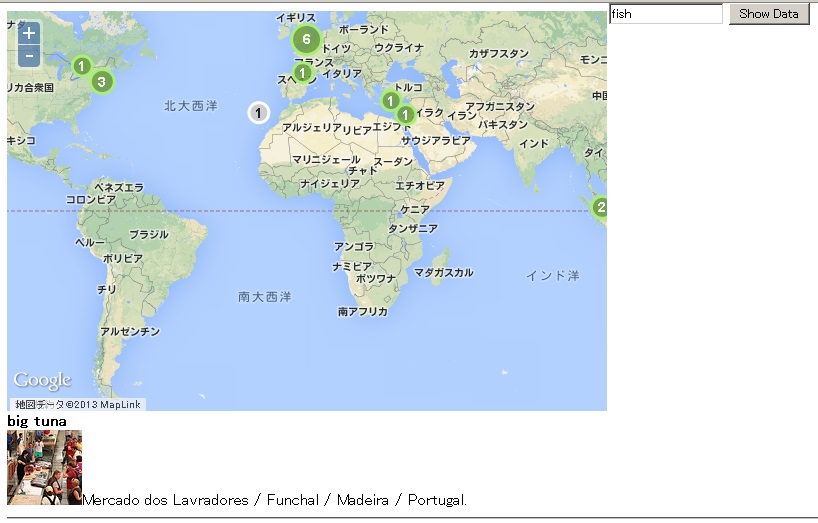
Task: Click the インド洋 ocean label
Action: (x=552, y=275)
